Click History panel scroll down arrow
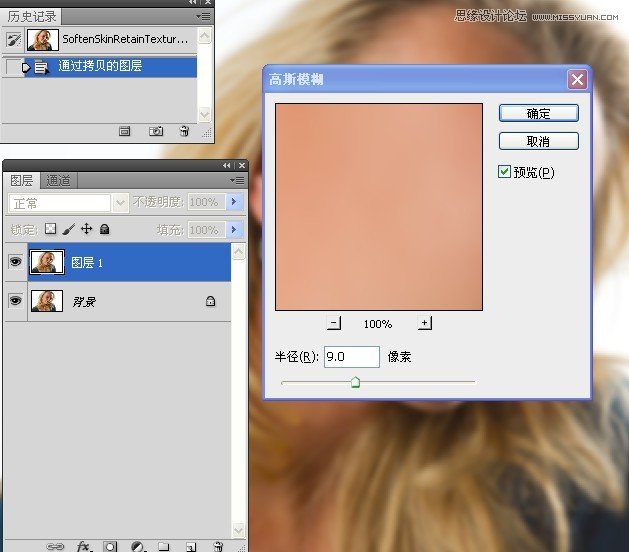The height and width of the screenshot is (552, 629). (x=204, y=114)
